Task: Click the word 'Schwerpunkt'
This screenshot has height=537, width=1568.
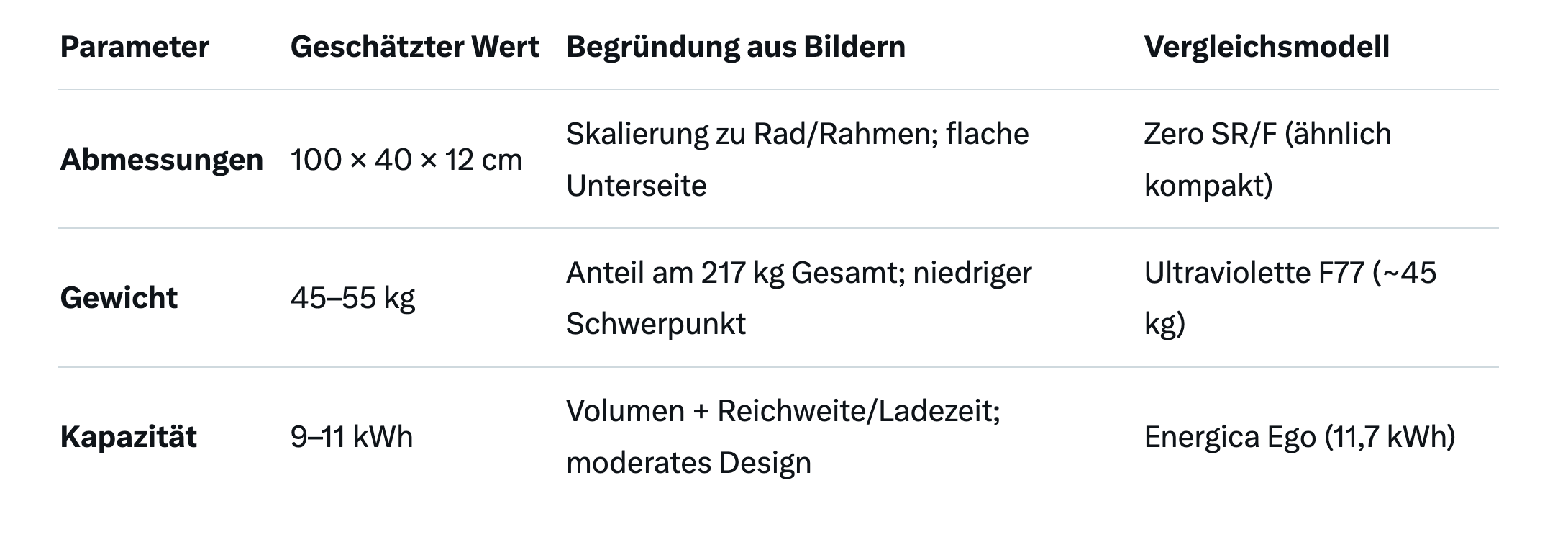Action: click(x=655, y=324)
